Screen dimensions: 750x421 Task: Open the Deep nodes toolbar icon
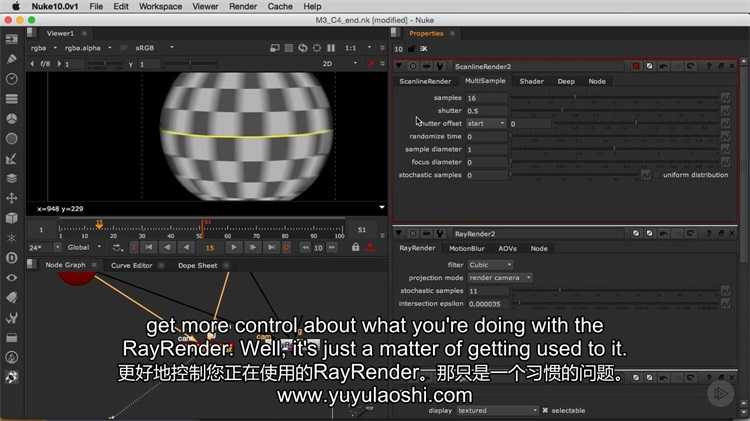[11, 258]
